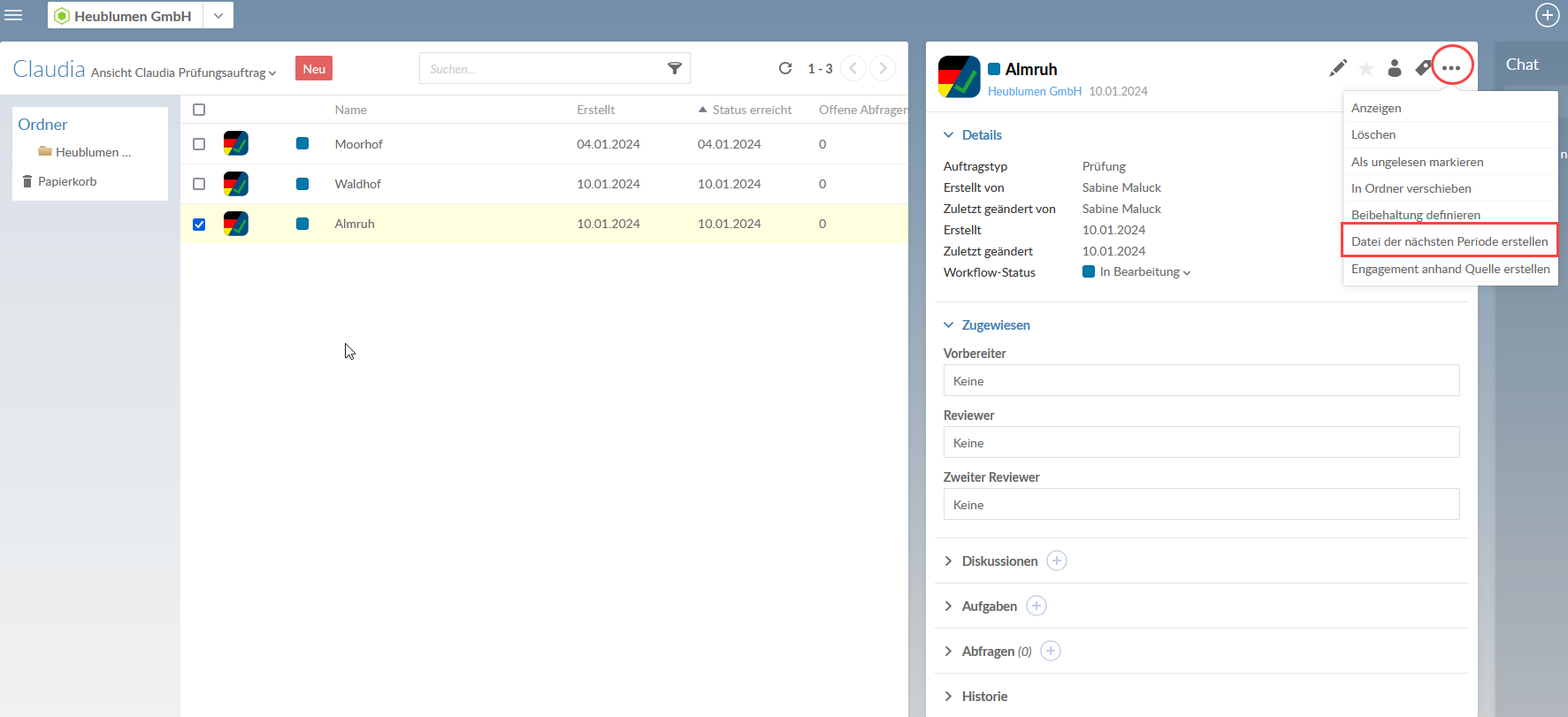Open the Heublumen folder in Ordner tree

point(85,152)
